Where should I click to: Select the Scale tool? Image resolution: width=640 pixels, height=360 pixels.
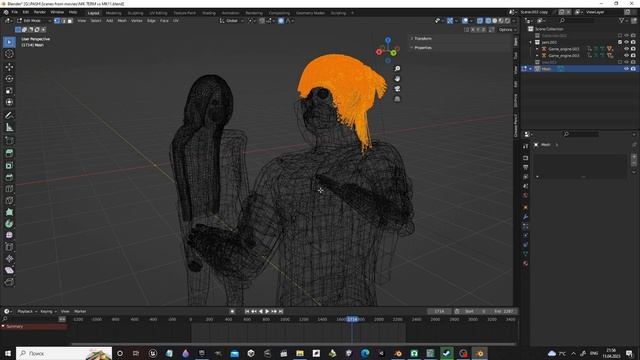tap(9, 91)
